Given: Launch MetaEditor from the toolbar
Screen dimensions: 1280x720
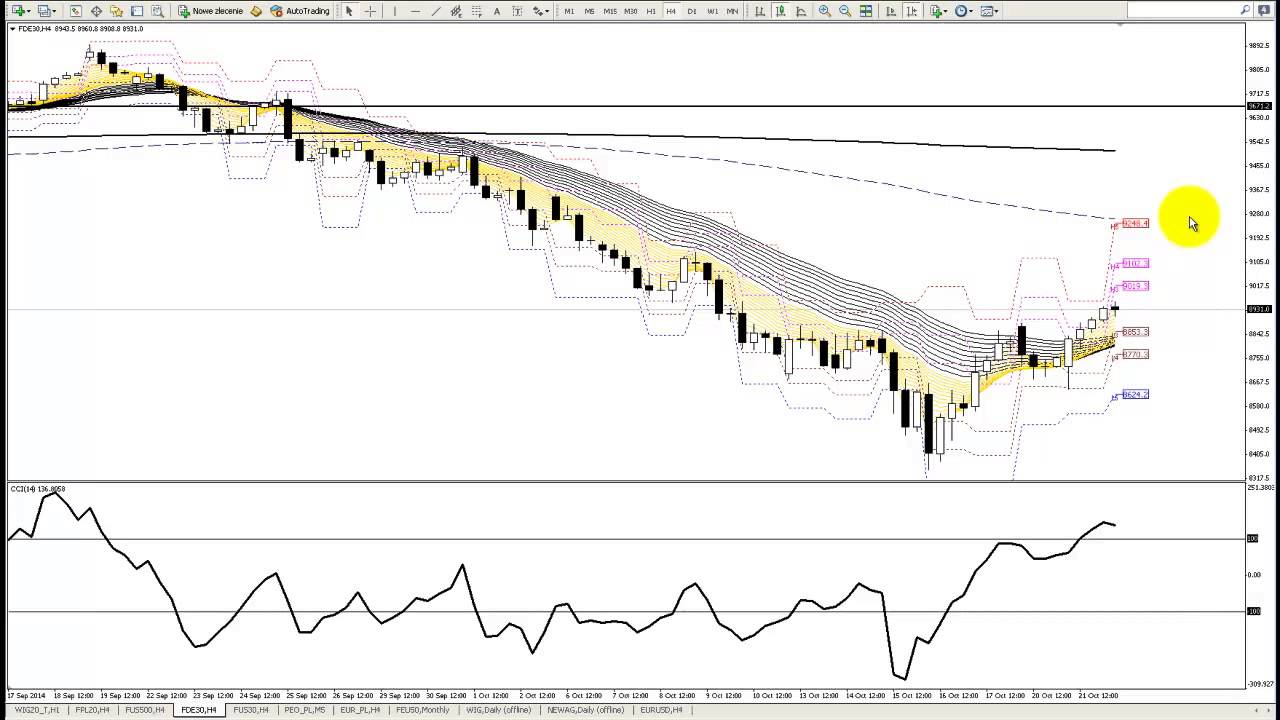Looking at the screenshot, I should [256, 11].
